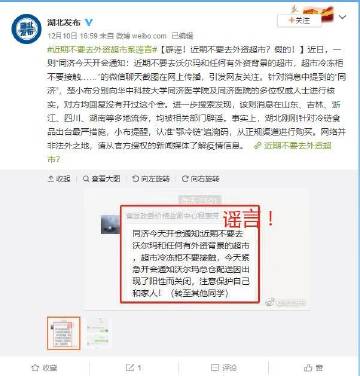
Task: Open 湖北发布 profile avatar
Action: tap(26, 29)
